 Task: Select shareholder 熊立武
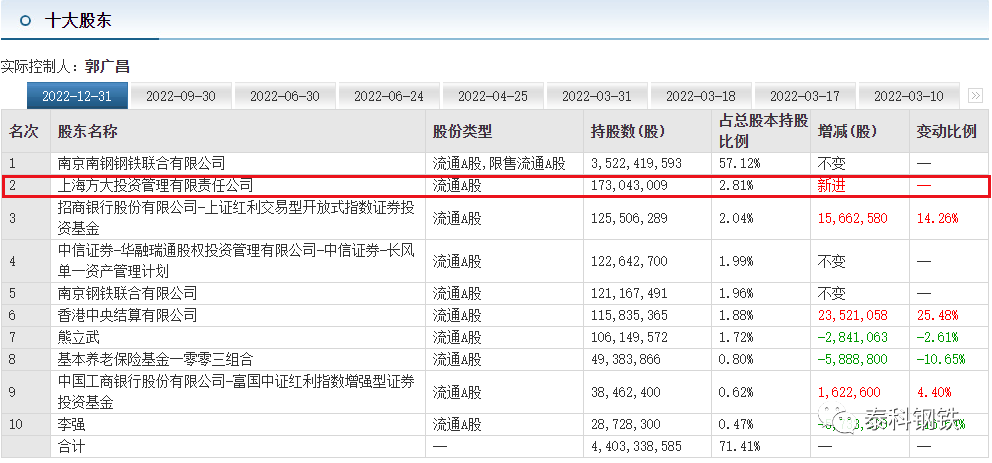click(78, 337)
